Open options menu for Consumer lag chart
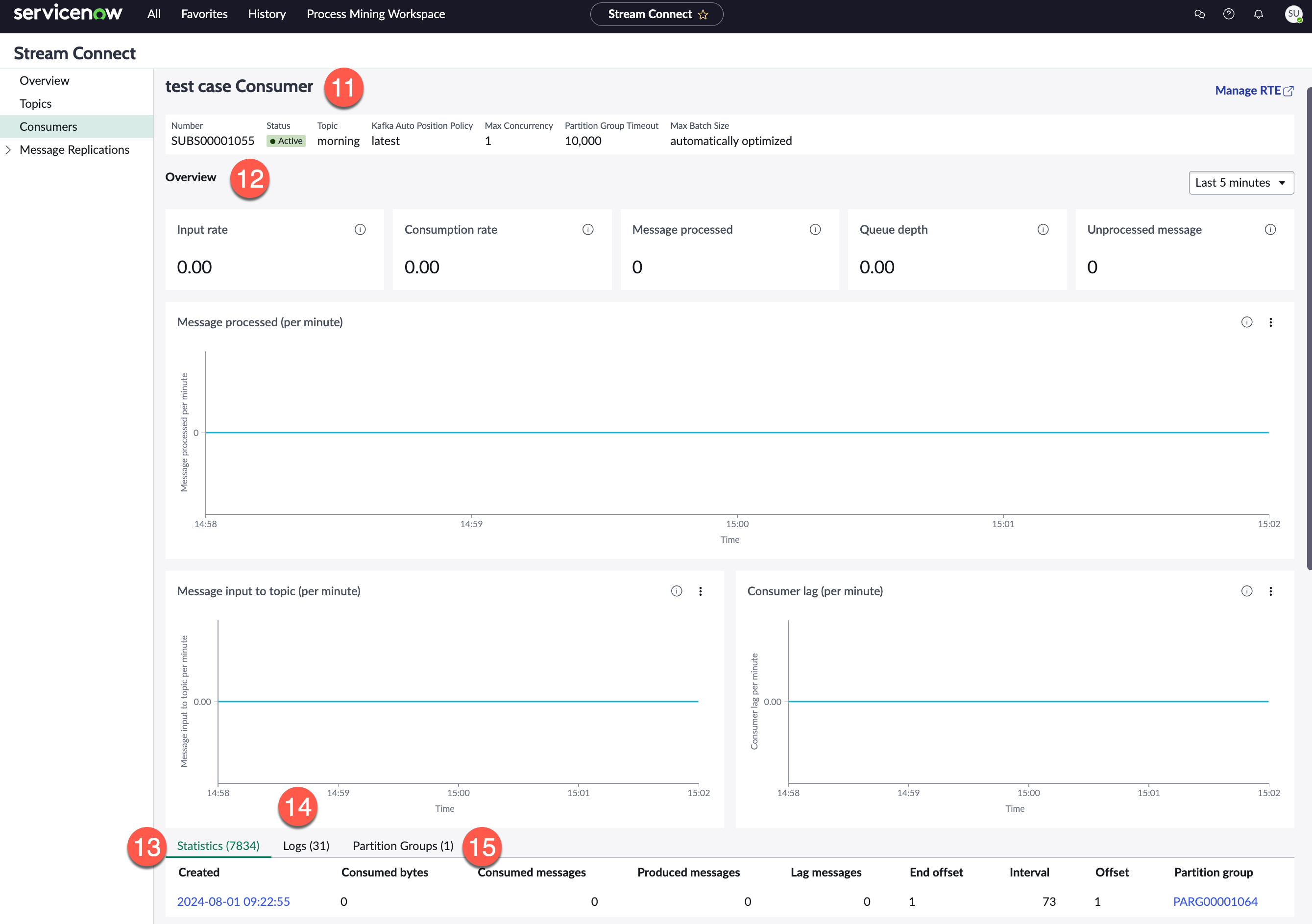 click(x=1271, y=591)
